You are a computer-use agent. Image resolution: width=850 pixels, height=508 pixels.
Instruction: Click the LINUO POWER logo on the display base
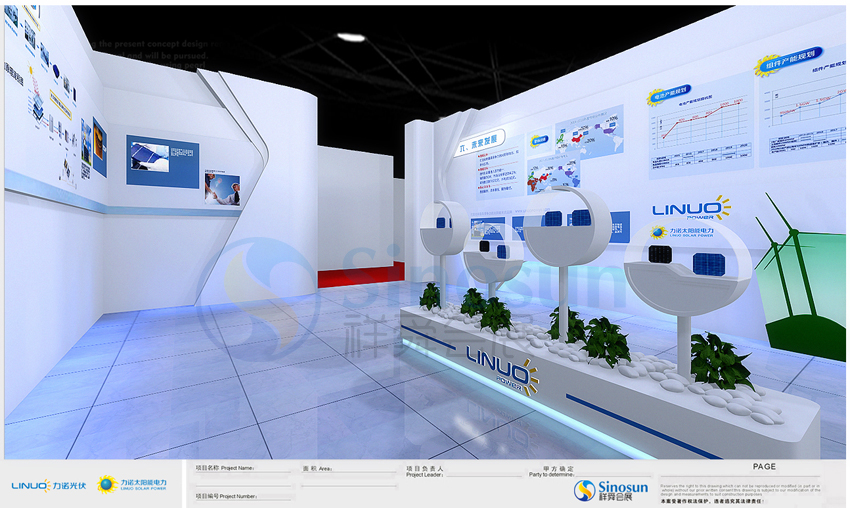503,371
